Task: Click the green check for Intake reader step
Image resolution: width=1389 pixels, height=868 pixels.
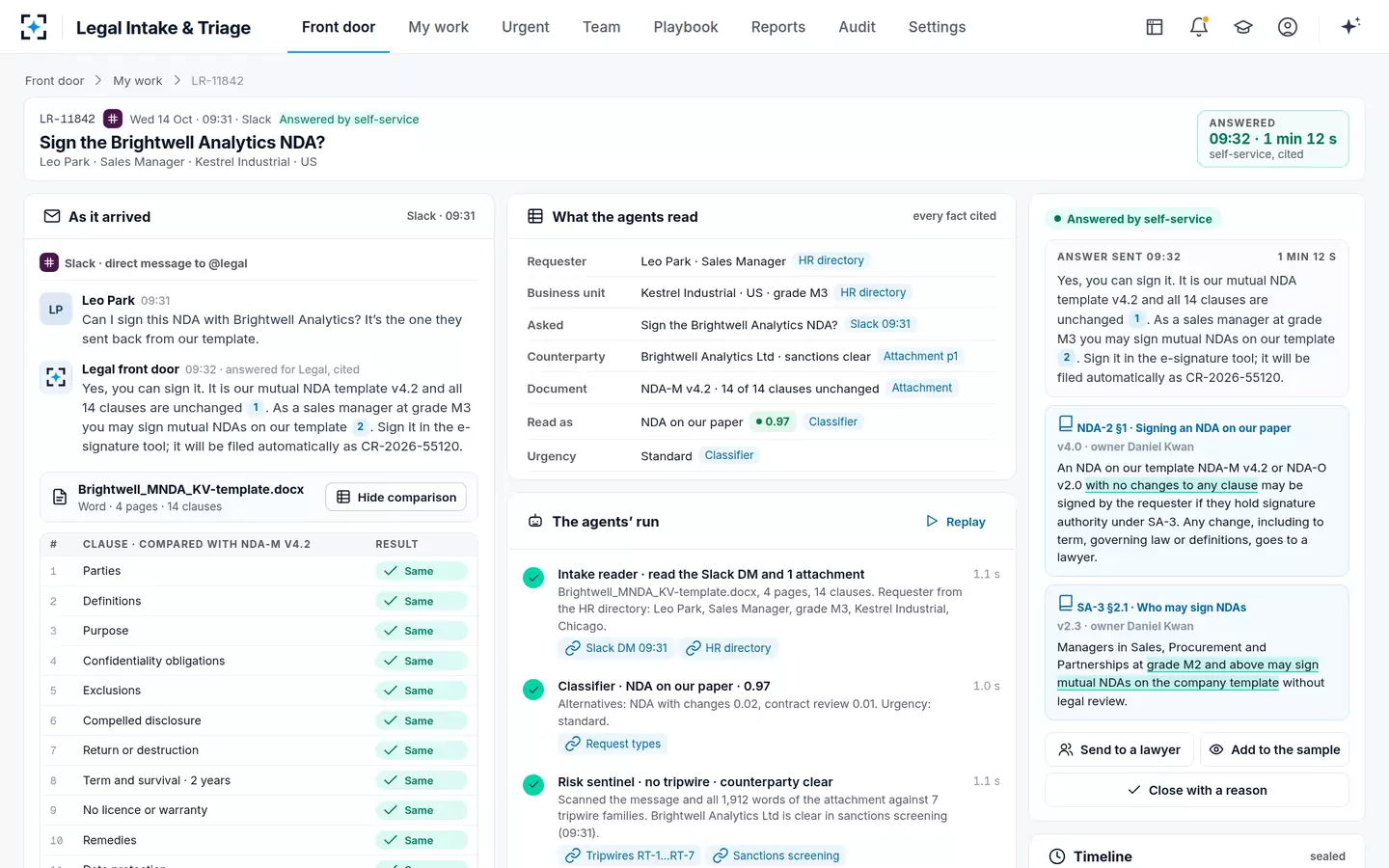Action: [533, 578]
